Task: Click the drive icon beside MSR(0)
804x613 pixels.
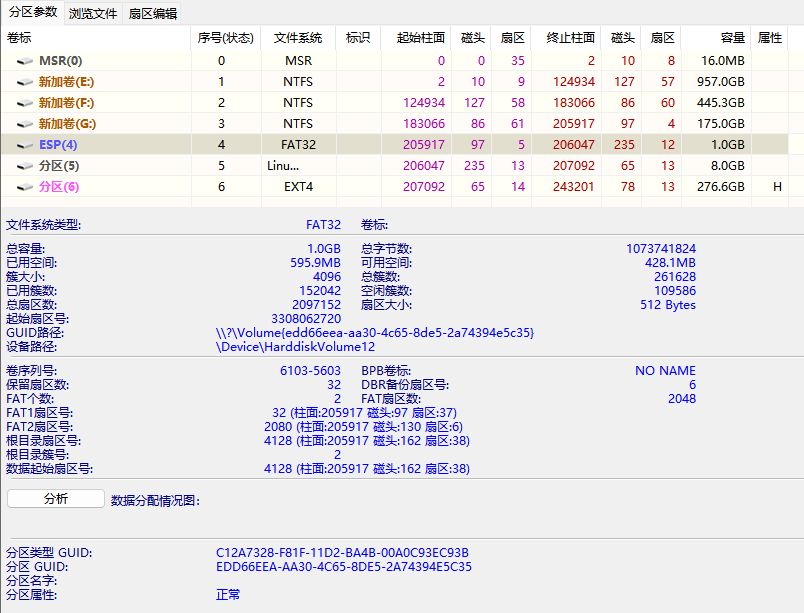Action: point(25,61)
